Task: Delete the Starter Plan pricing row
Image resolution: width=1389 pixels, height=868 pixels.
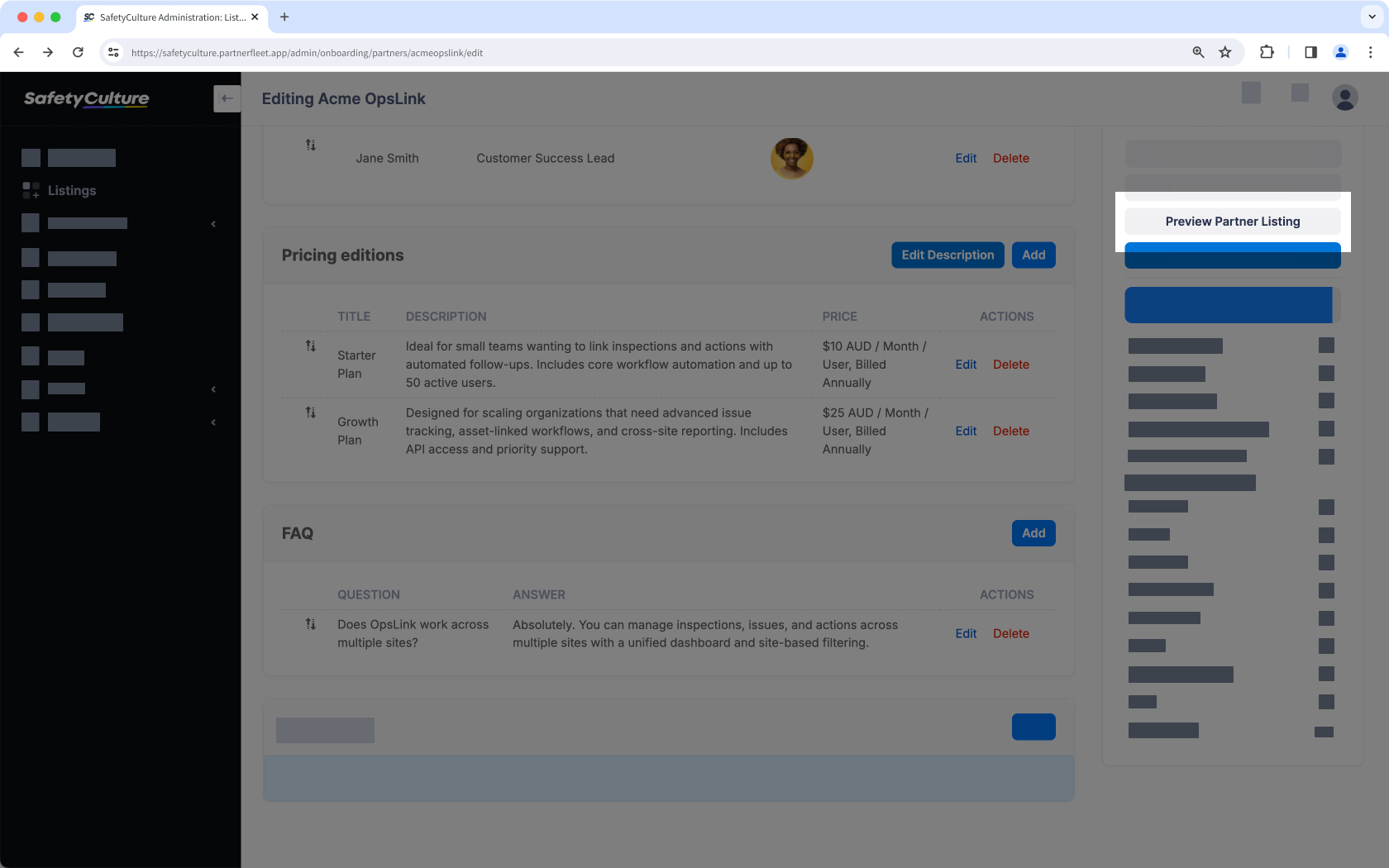Action: click(x=1010, y=365)
